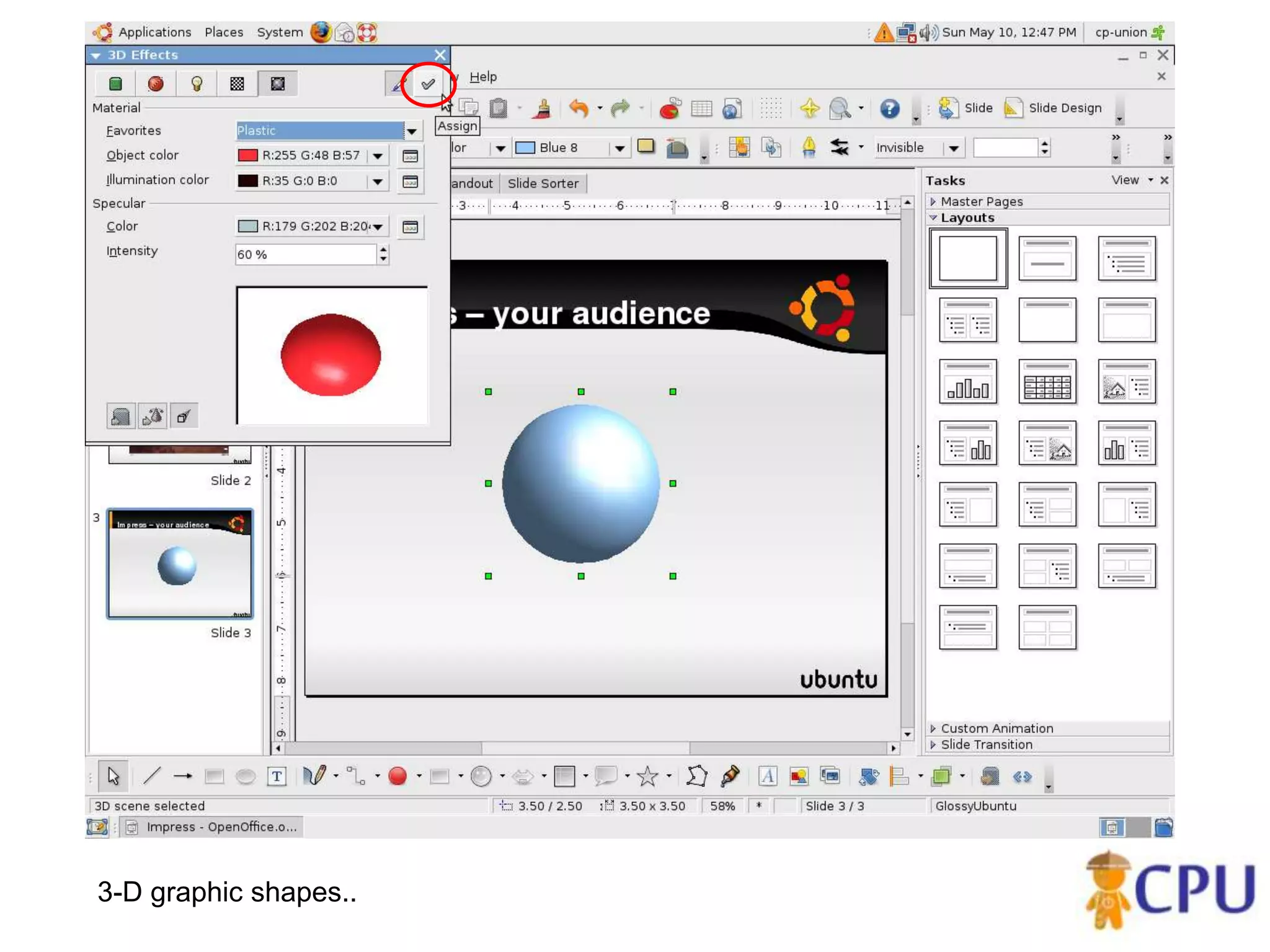Toggle Convert to 3D button
This screenshot has width=1270, height=952.
120,416
